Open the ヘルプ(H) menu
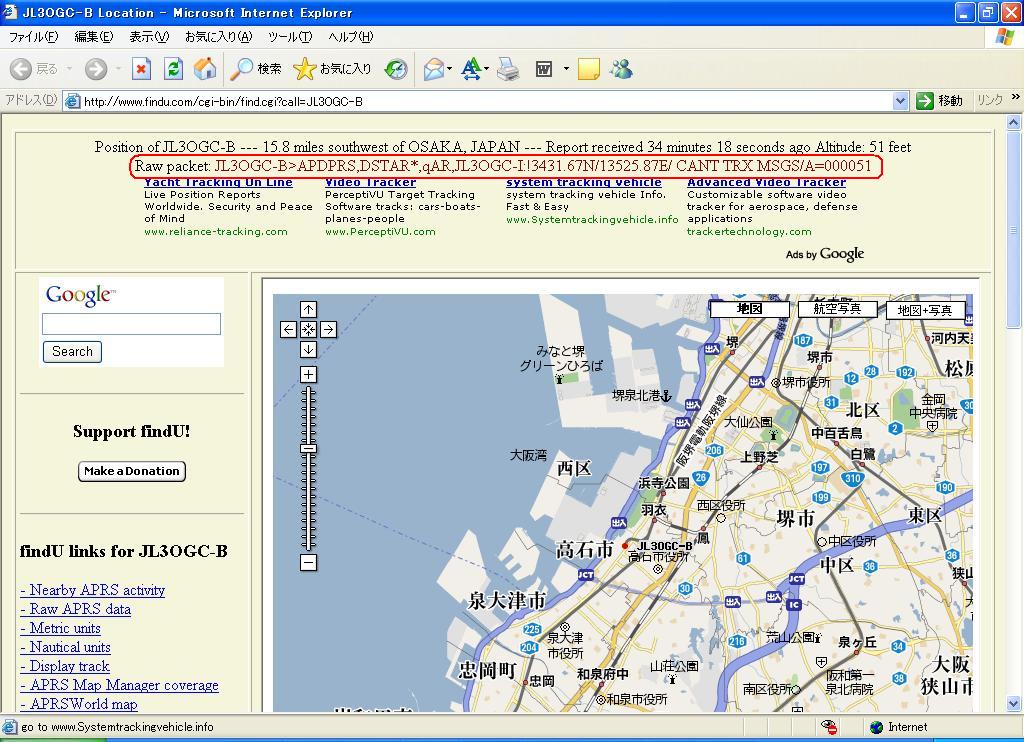The width and height of the screenshot is (1024, 742). [x=351, y=37]
